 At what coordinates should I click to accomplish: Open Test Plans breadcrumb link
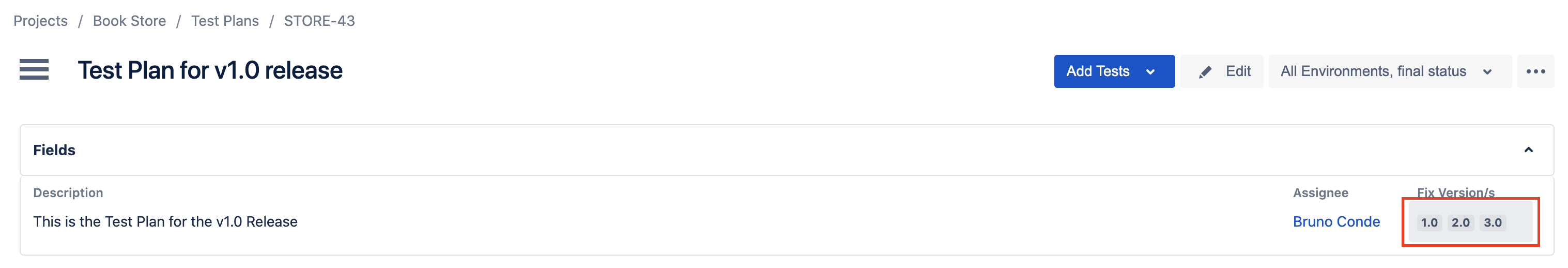[225, 21]
